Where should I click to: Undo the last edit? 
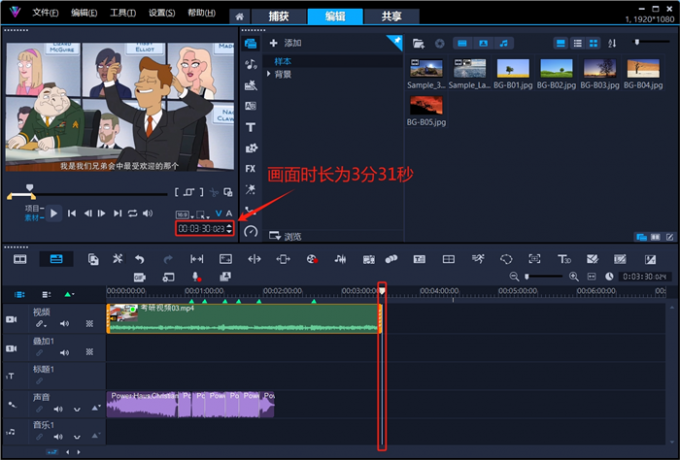point(139,259)
